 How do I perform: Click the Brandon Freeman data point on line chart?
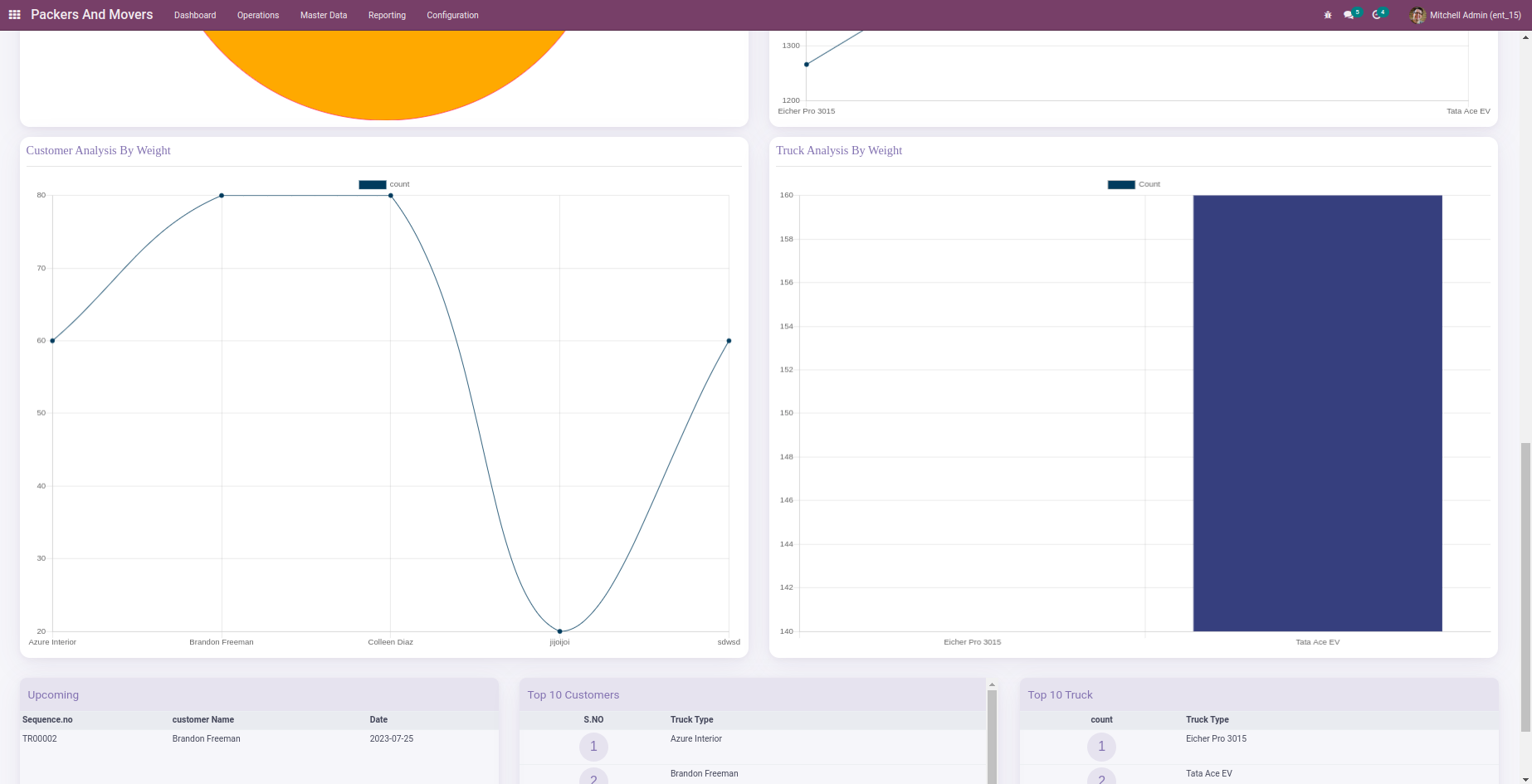222,196
